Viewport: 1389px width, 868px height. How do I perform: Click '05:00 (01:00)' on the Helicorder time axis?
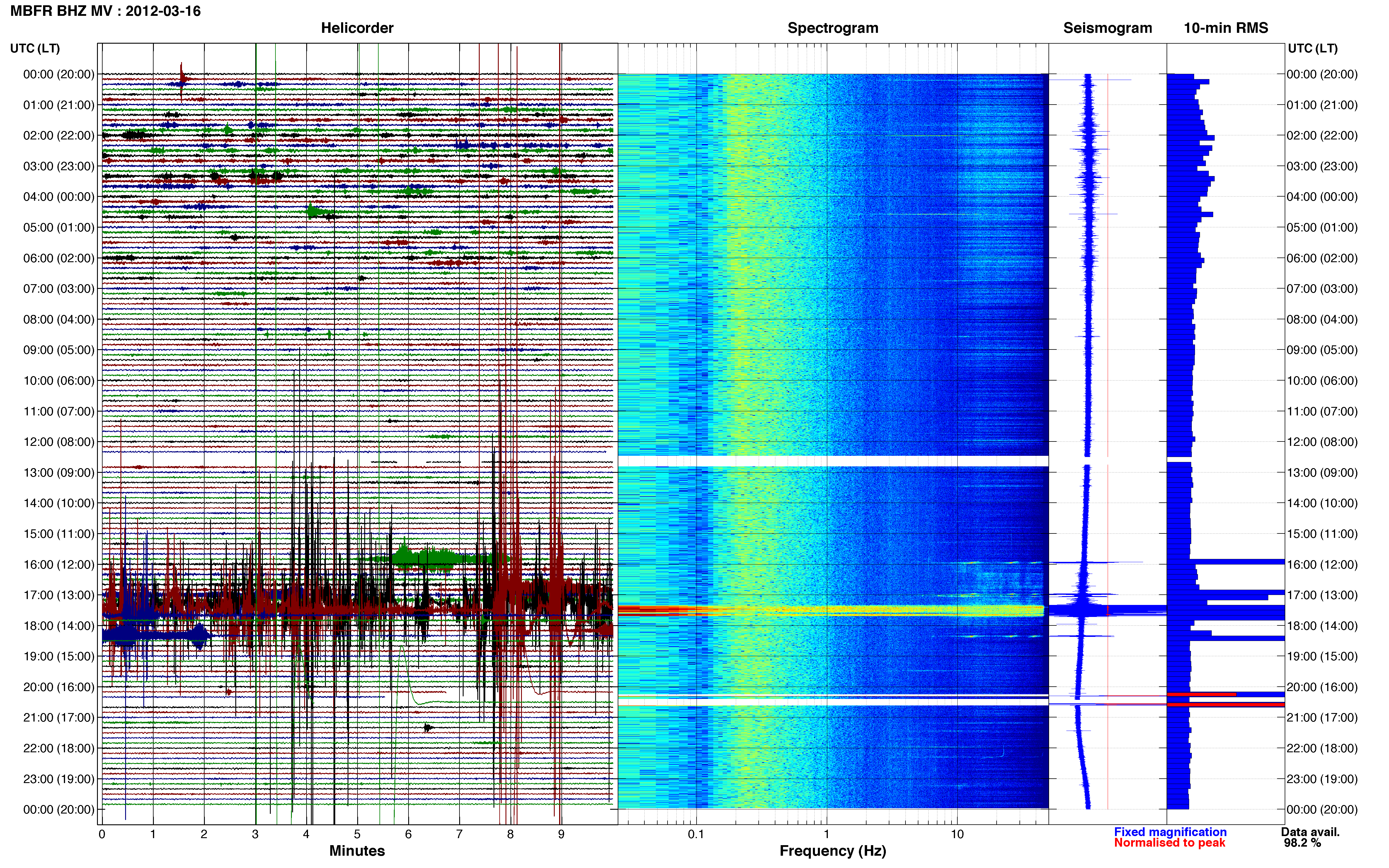59,227
